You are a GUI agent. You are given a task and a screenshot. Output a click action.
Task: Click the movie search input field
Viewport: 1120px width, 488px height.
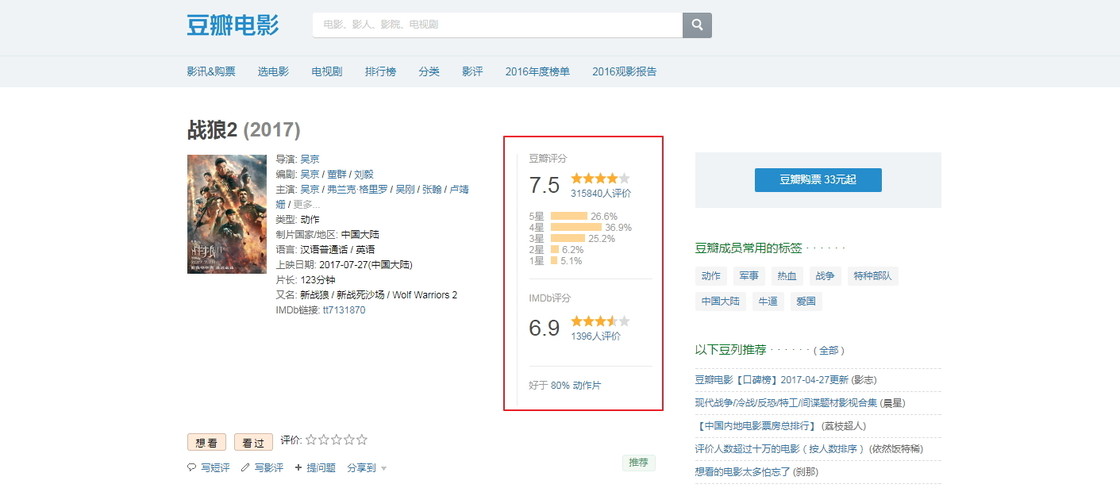pos(497,25)
